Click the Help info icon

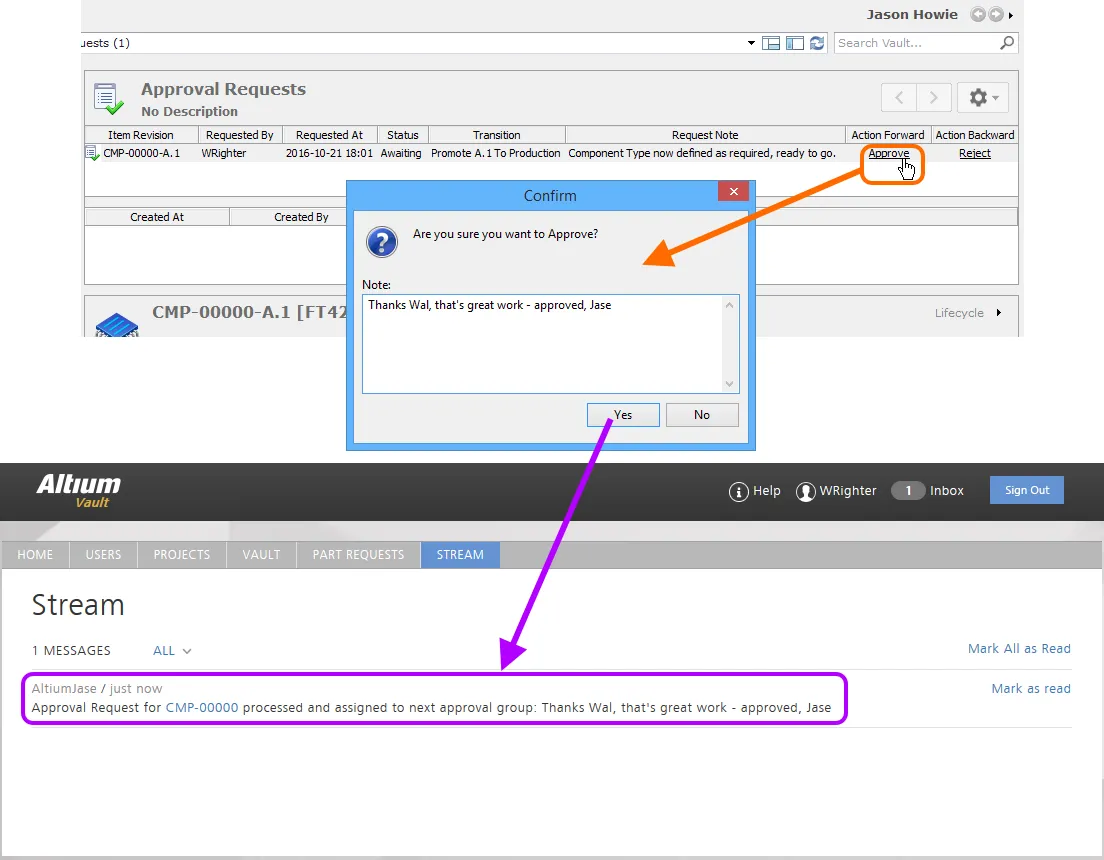[x=738, y=492]
